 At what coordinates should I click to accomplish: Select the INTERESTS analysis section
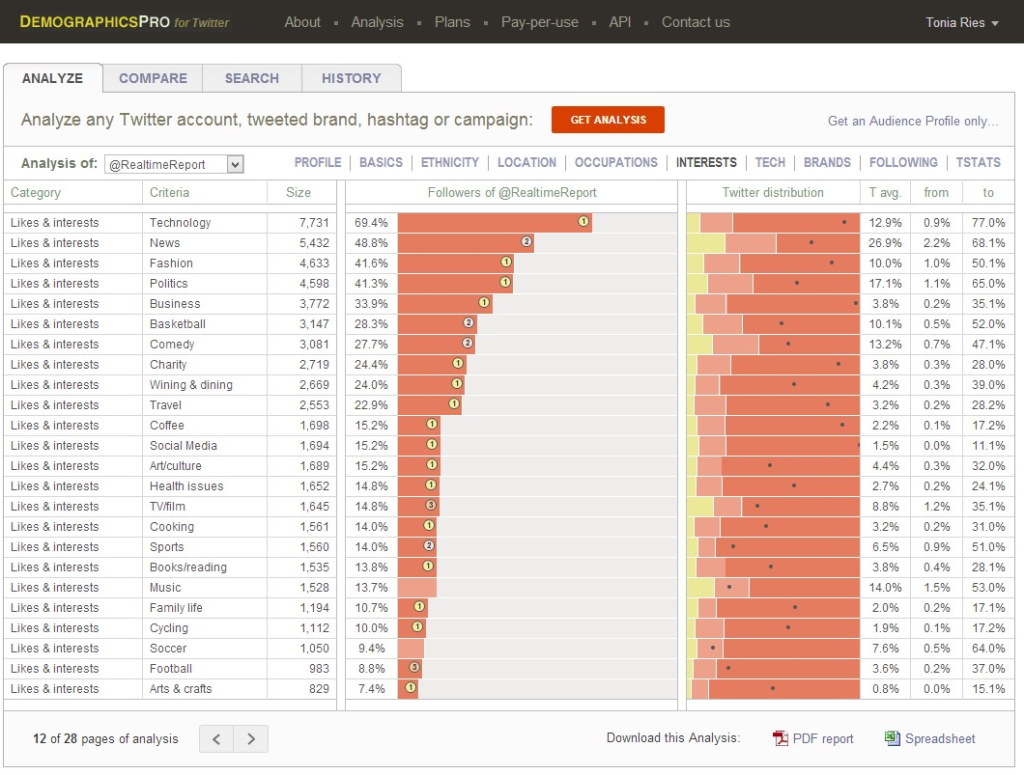706,163
